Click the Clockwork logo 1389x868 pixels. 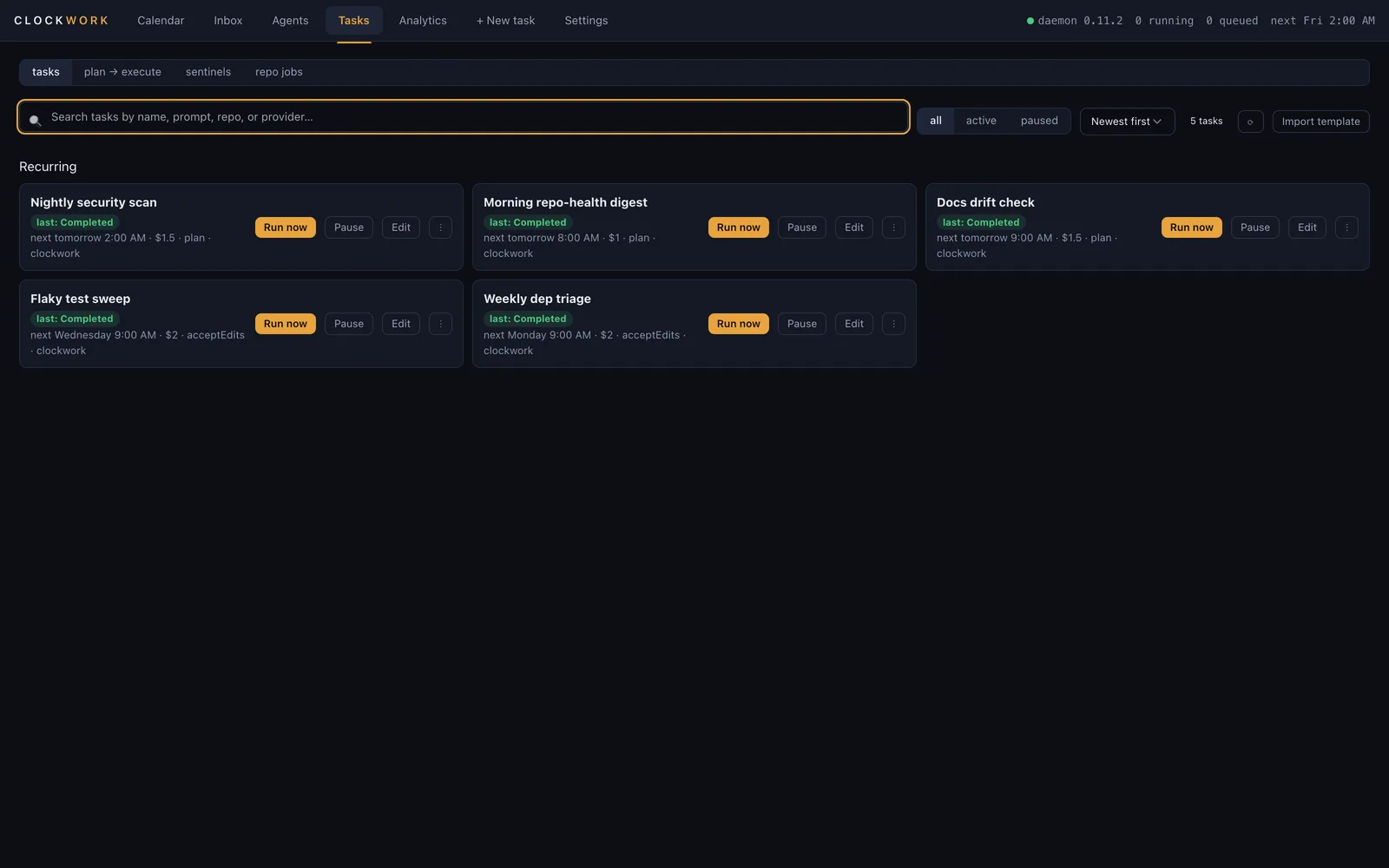coord(61,21)
